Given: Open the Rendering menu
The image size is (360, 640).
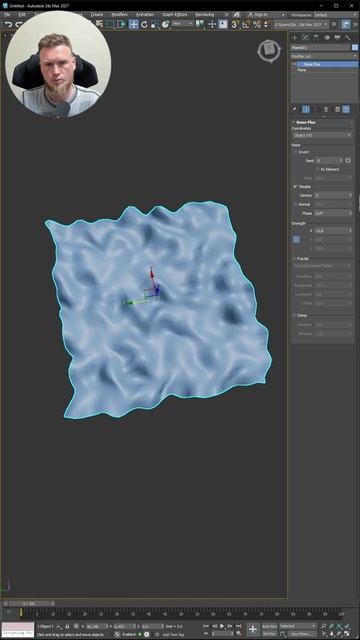Looking at the screenshot, I should coord(204,15).
